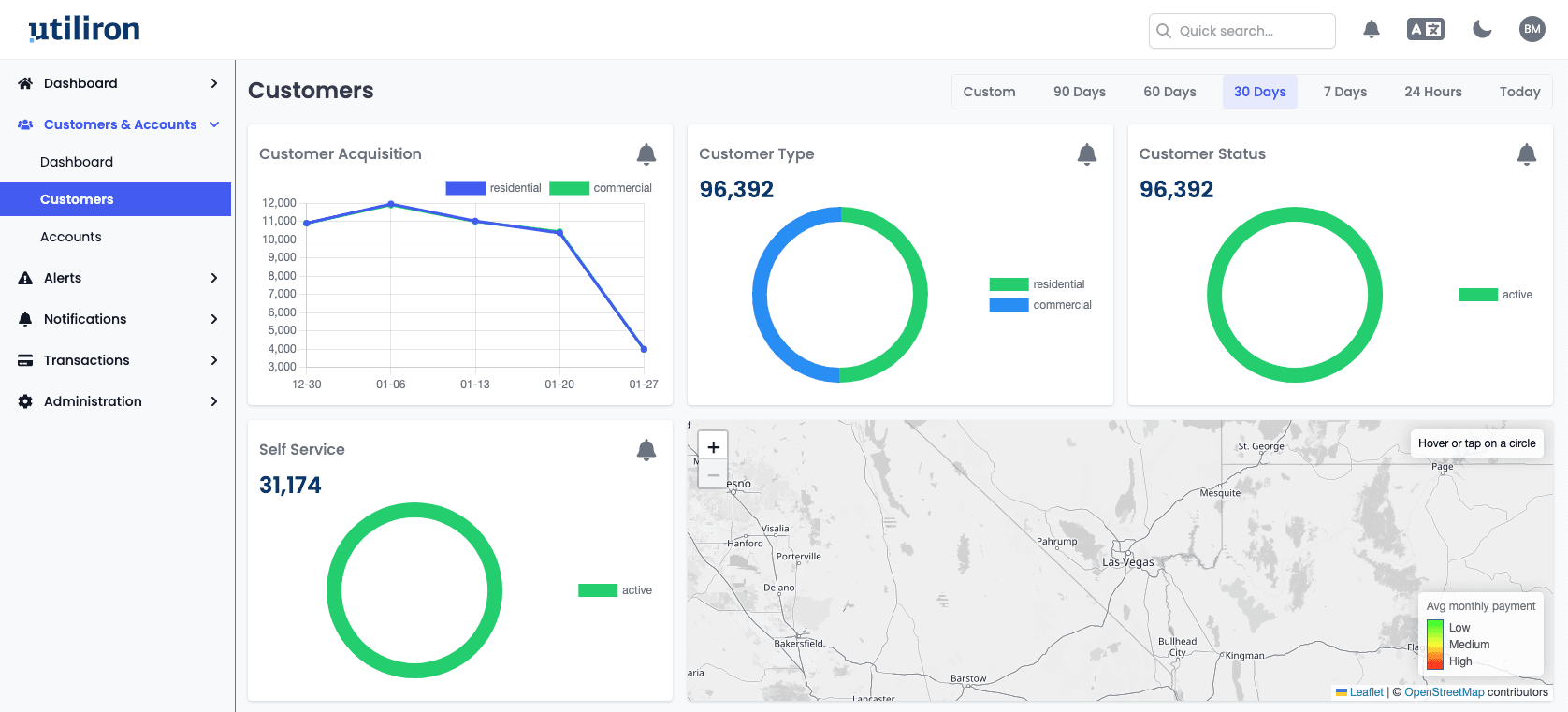Click the 01-06 peak data point

[x=391, y=204]
